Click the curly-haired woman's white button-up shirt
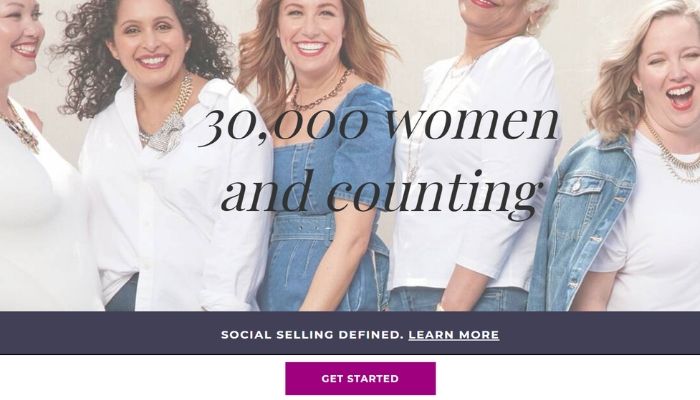Viewport: 700px width, 400px height. 174,201
